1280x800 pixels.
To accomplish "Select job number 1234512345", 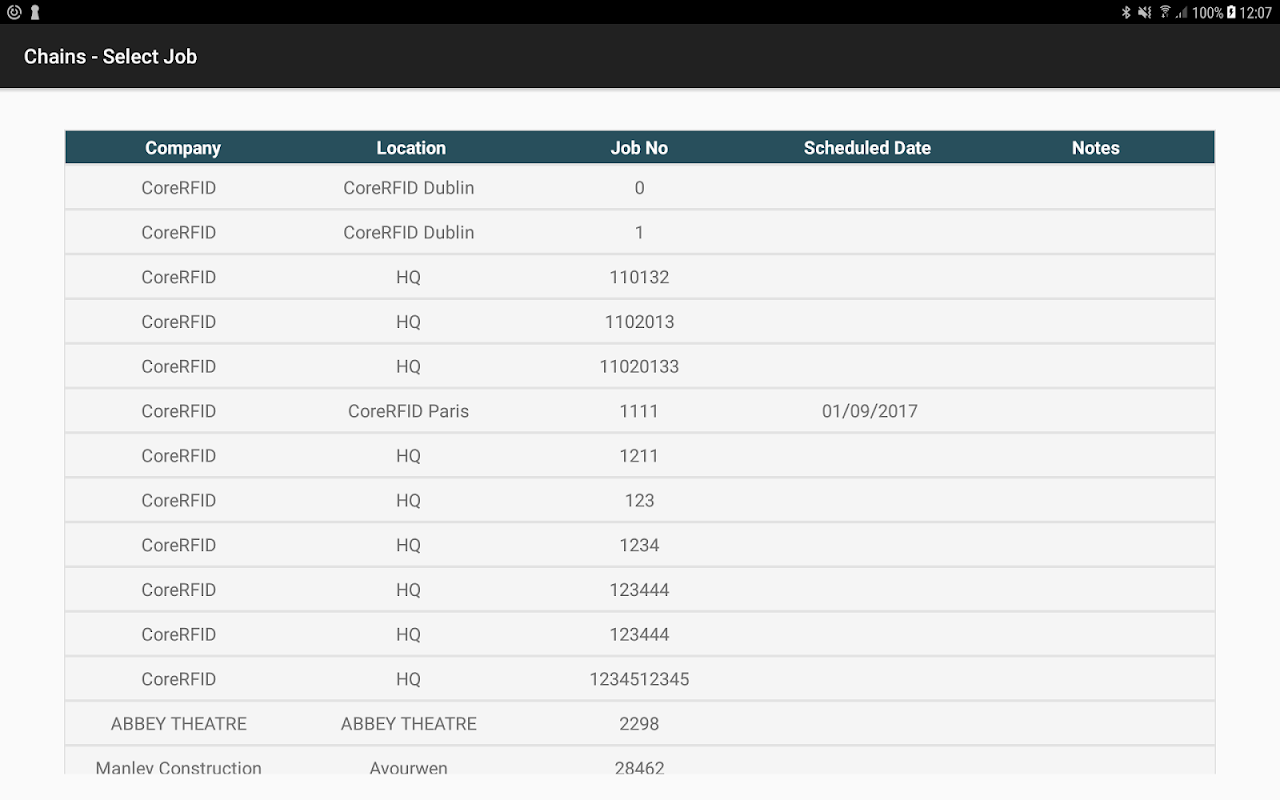I will [x=639, y=679].
